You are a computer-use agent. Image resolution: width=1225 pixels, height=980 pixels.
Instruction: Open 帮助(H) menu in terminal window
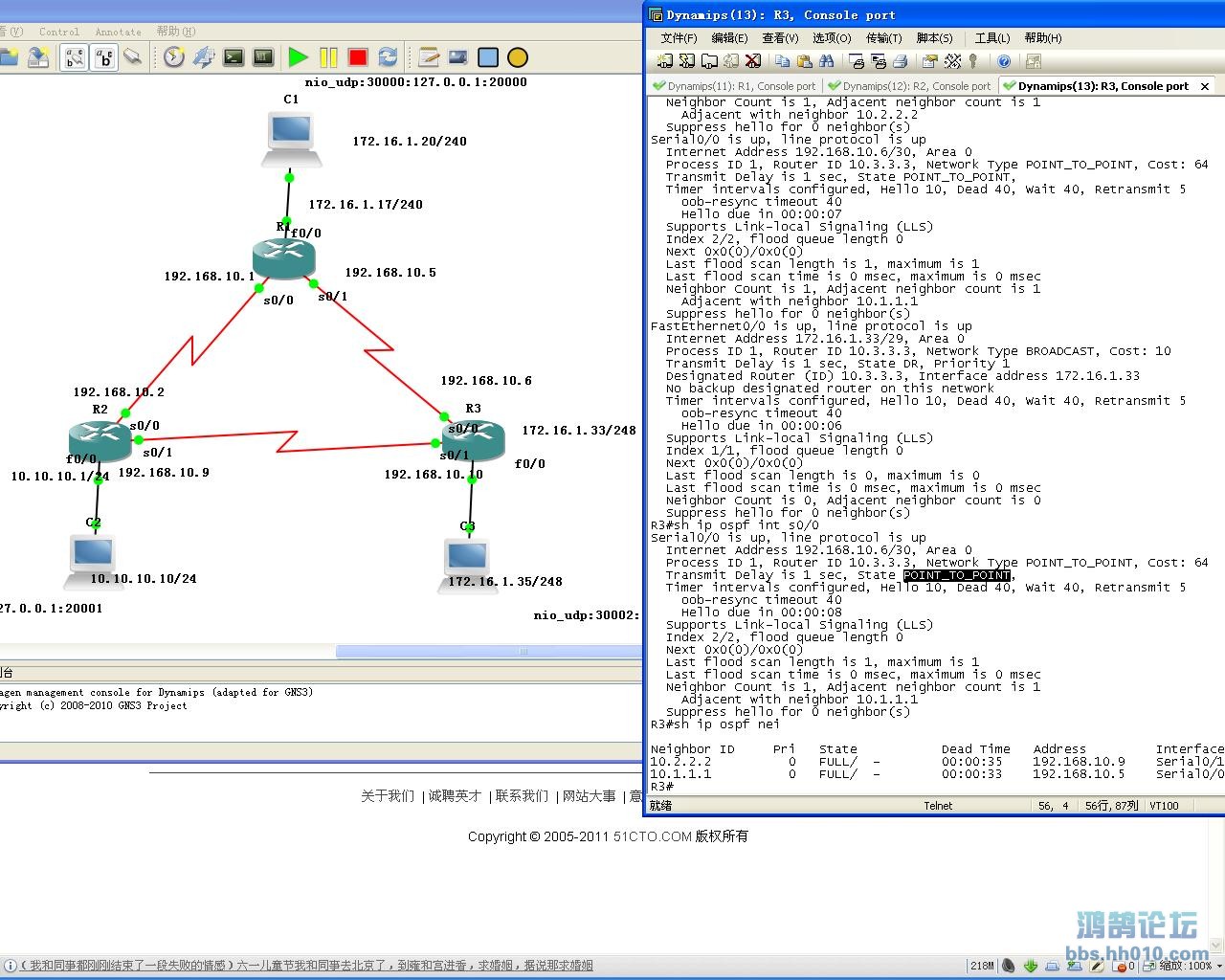(x=1043, y=38)
